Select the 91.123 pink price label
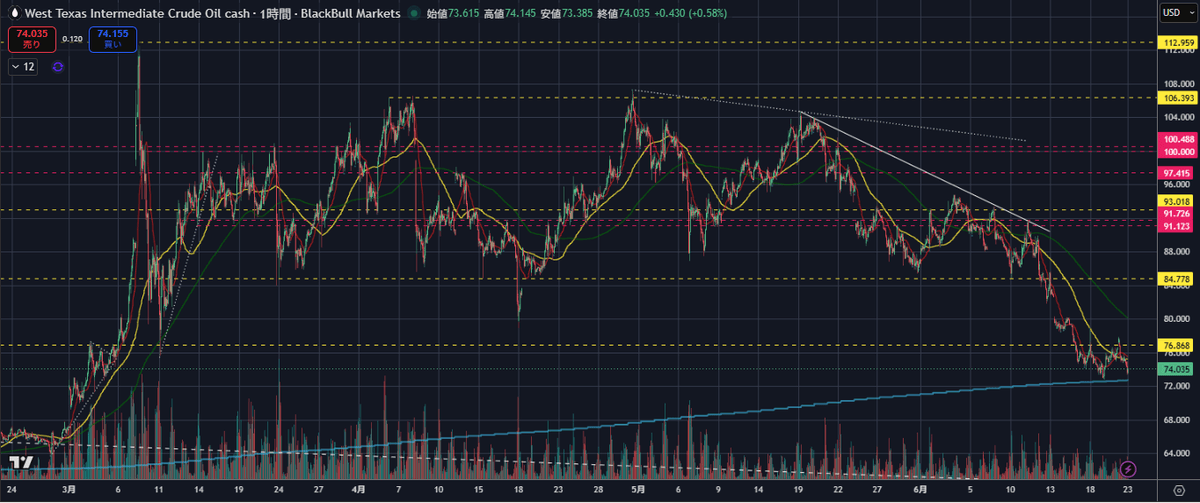 click(x=1175, y=226)
